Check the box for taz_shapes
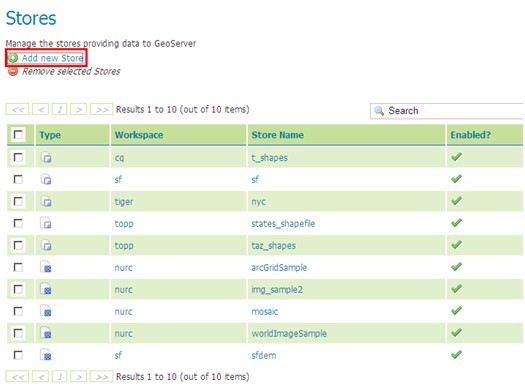The image size is (525, 390). click(18, 245)
